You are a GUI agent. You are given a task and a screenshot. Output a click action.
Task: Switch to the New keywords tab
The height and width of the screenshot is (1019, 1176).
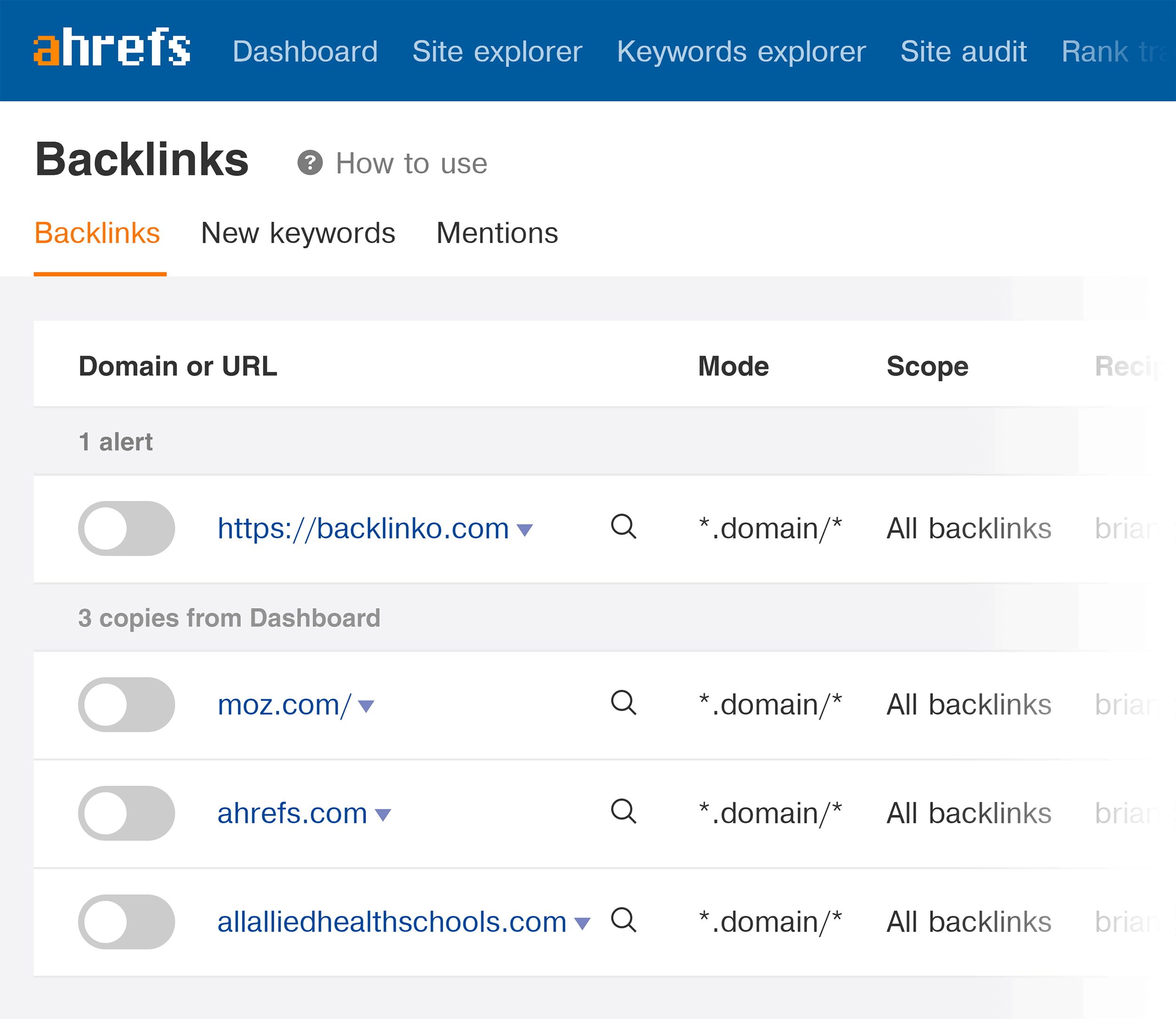pos(298,233)
